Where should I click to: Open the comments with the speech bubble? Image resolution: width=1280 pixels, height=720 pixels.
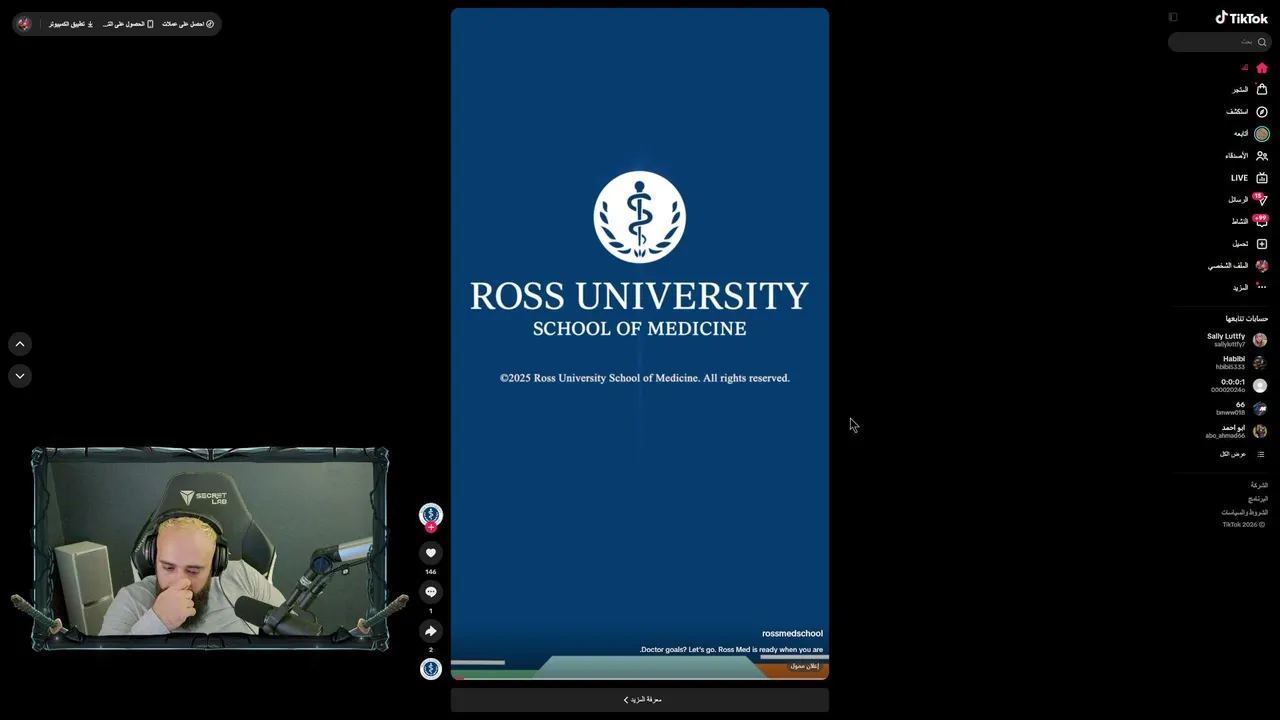tap(431, 592)
